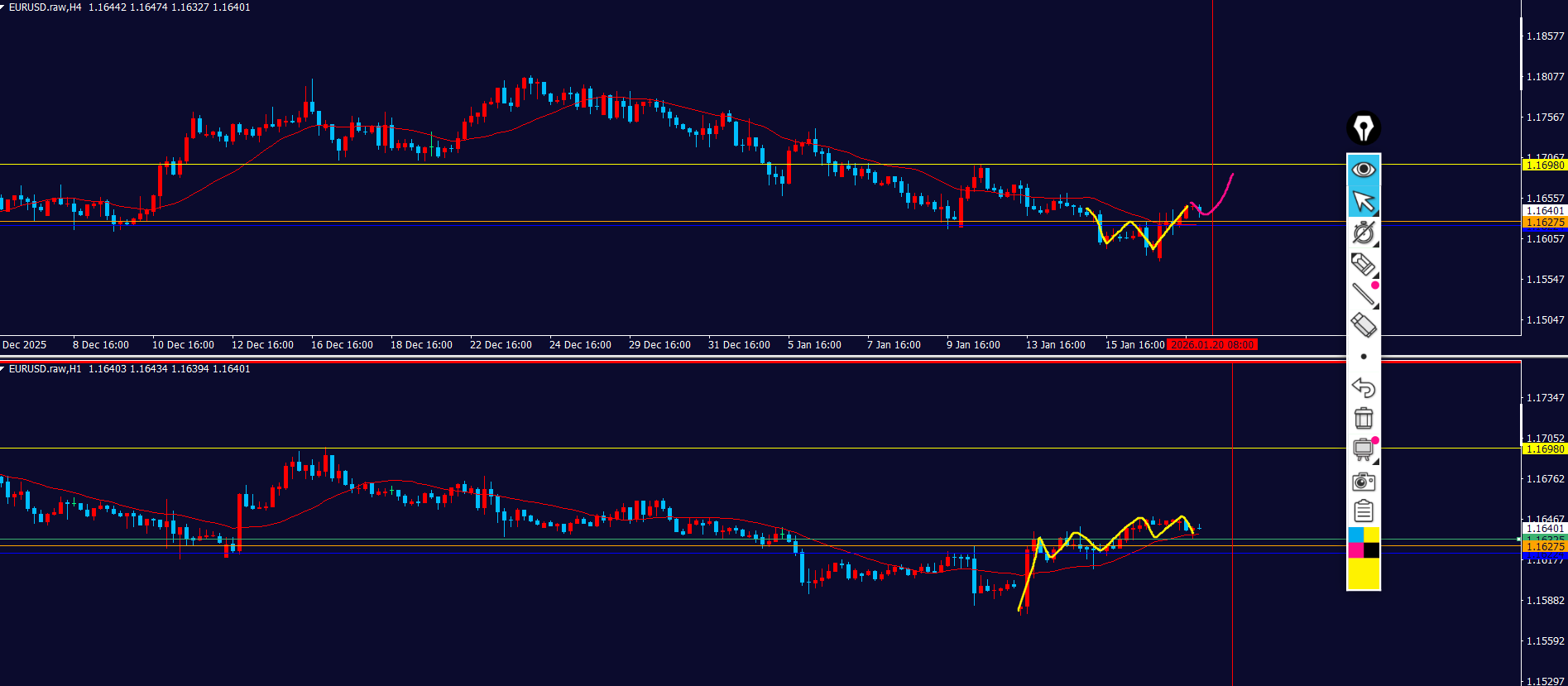
Task: Click the pen nib logo button
Action: point(1363,128)
